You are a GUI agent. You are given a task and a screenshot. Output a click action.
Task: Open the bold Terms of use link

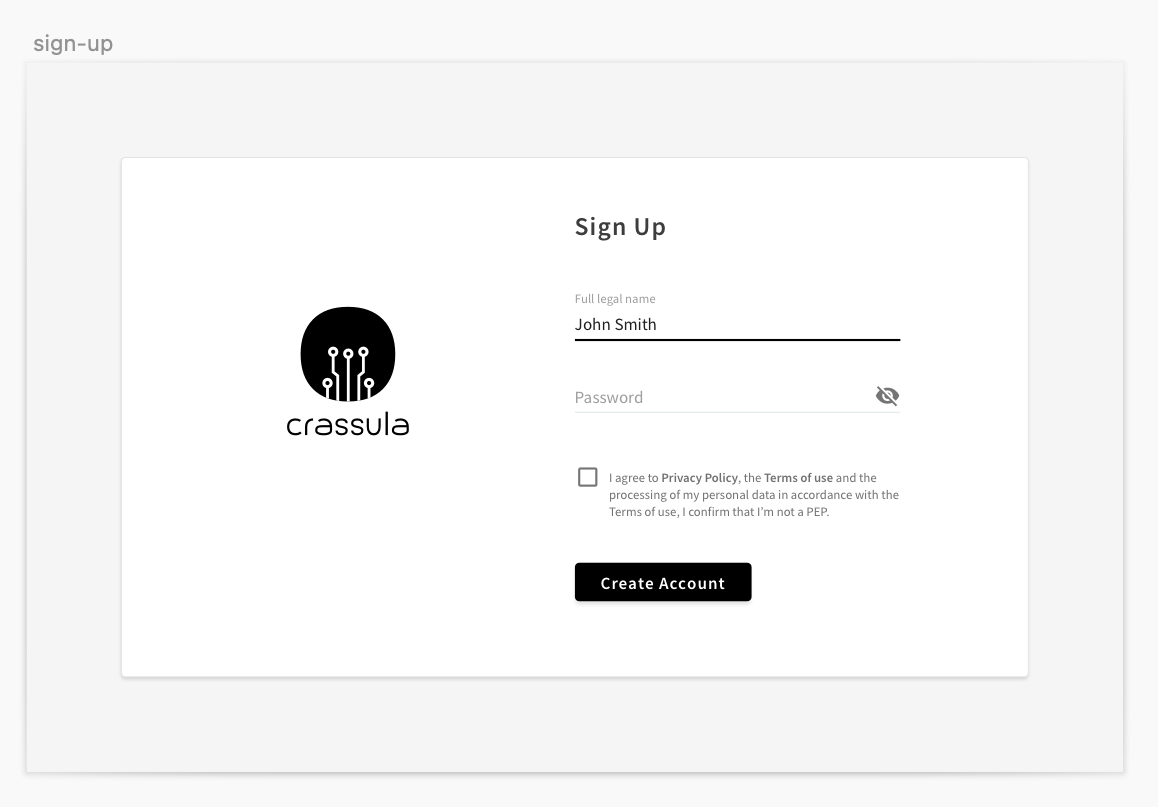(798, 478)
